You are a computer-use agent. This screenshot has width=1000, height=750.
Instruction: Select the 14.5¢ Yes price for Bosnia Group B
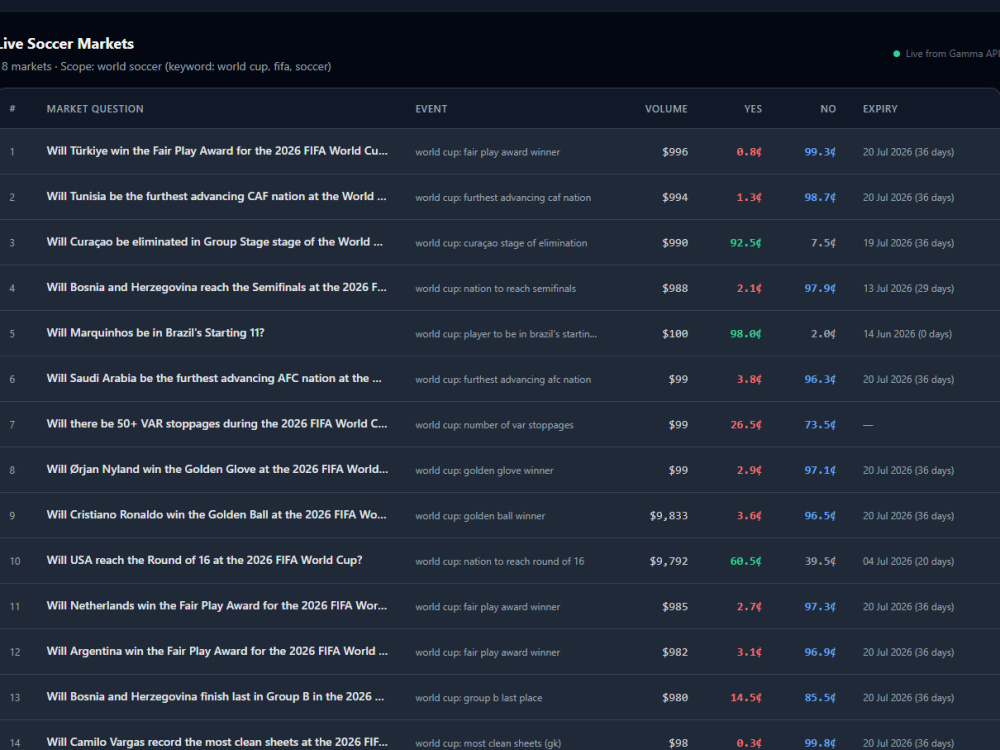746,698
